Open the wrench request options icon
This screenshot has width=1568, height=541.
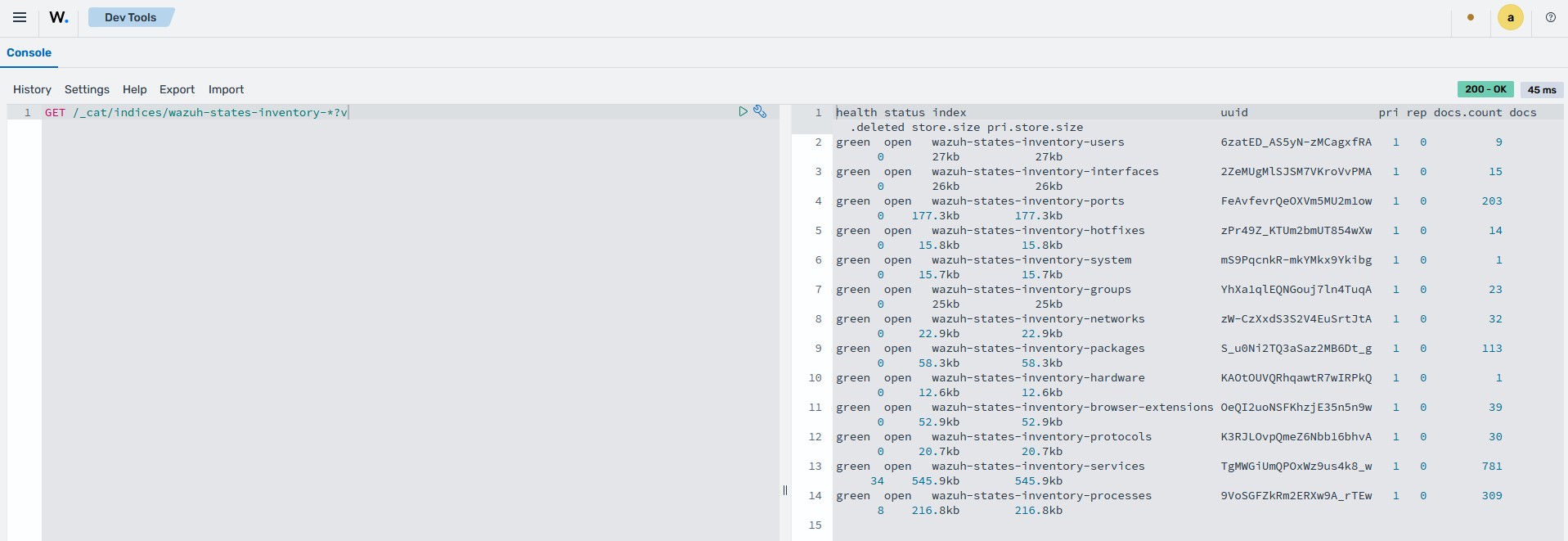point(760,111)
